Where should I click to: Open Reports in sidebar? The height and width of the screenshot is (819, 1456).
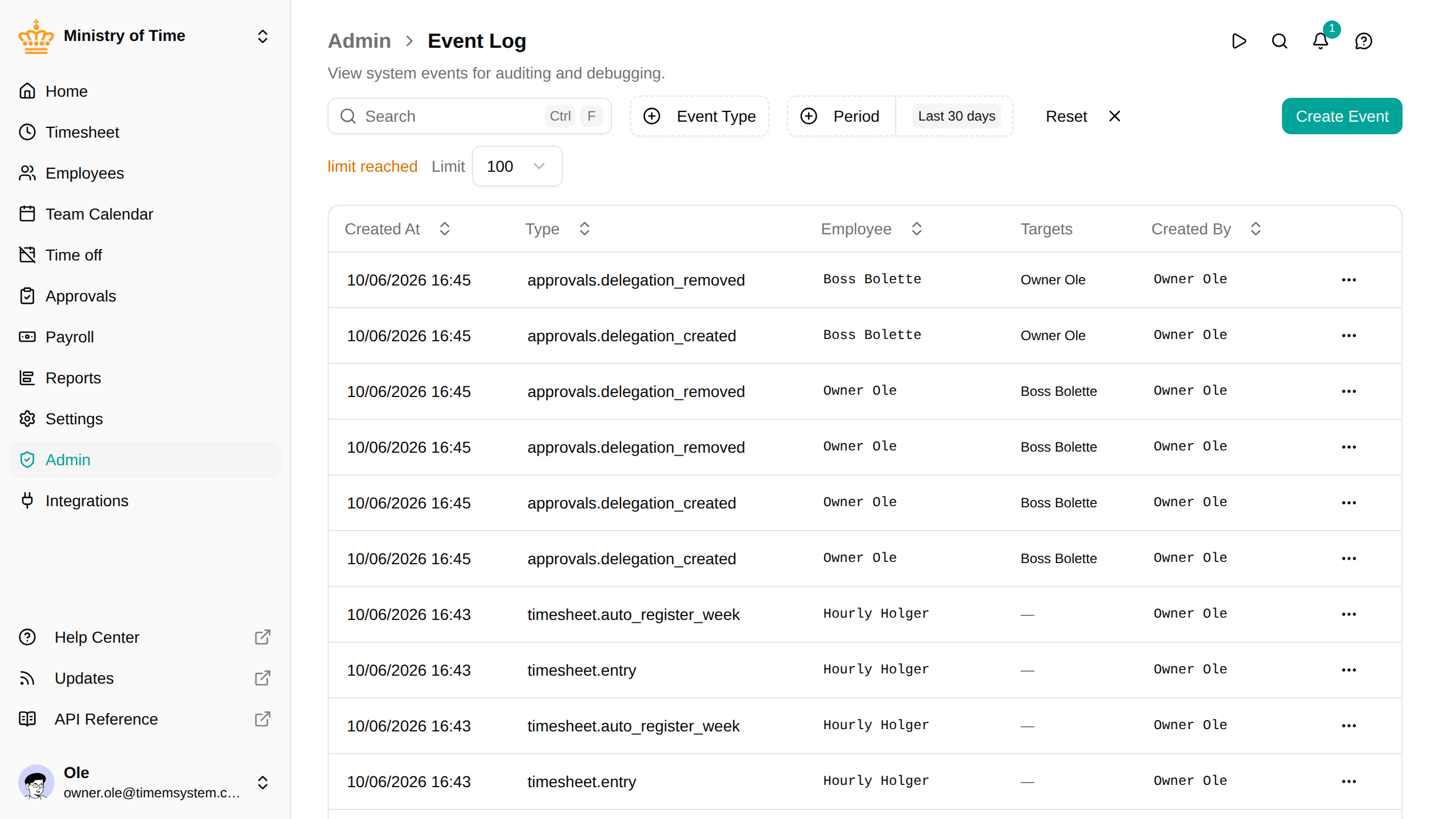[x=145, y=378]
